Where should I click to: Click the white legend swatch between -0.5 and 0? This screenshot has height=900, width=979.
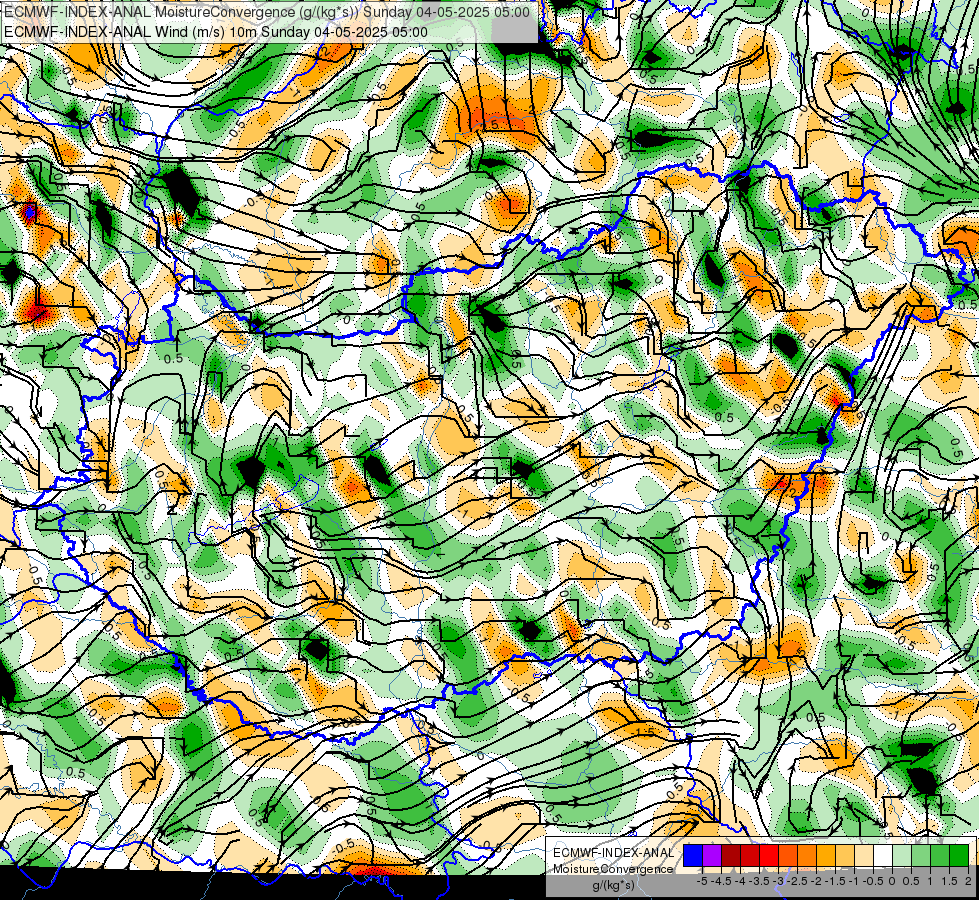pyautogui.click(x=883, y=856)
